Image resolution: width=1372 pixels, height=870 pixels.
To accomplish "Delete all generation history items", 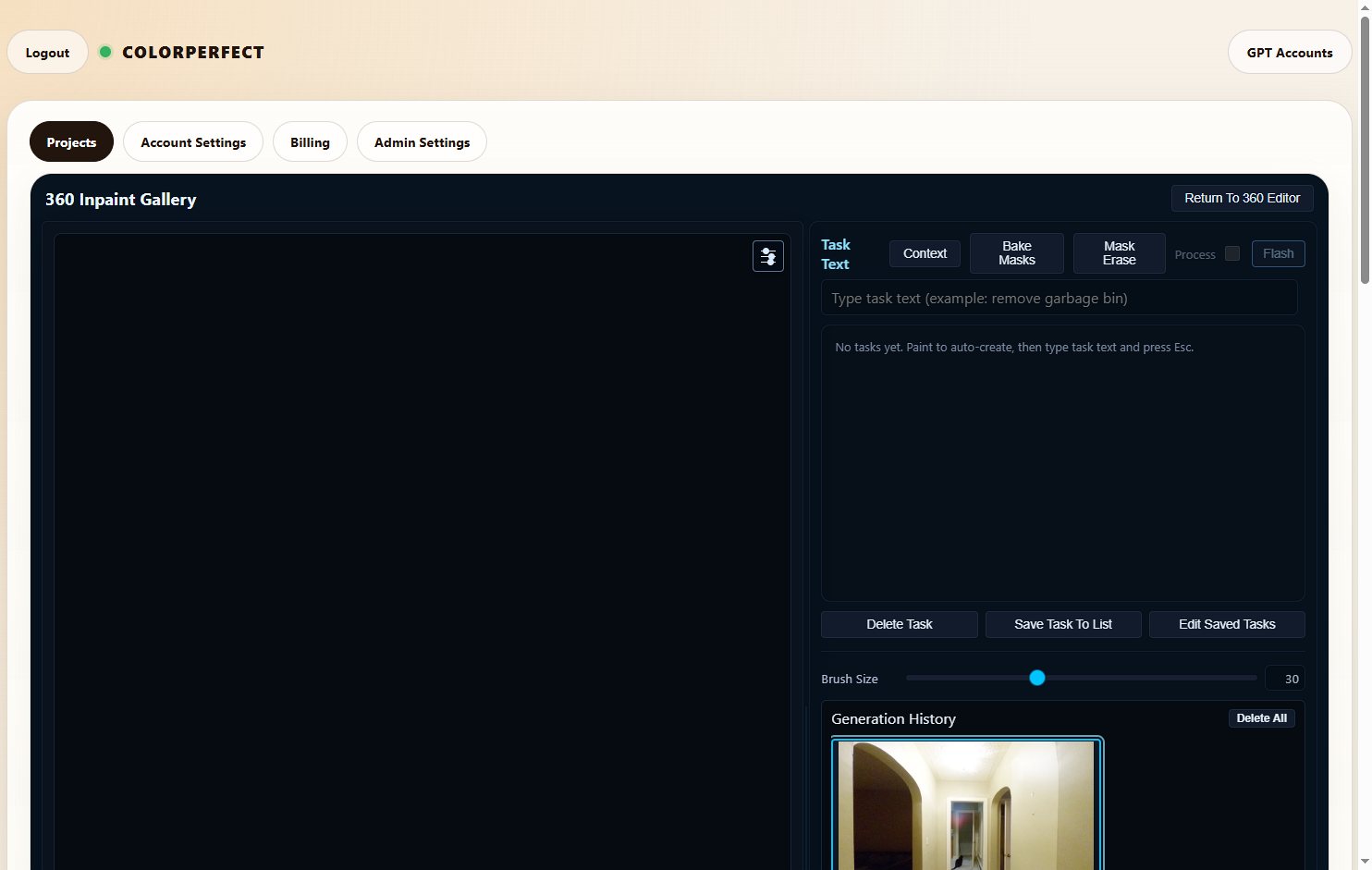I will [1261, 718].
